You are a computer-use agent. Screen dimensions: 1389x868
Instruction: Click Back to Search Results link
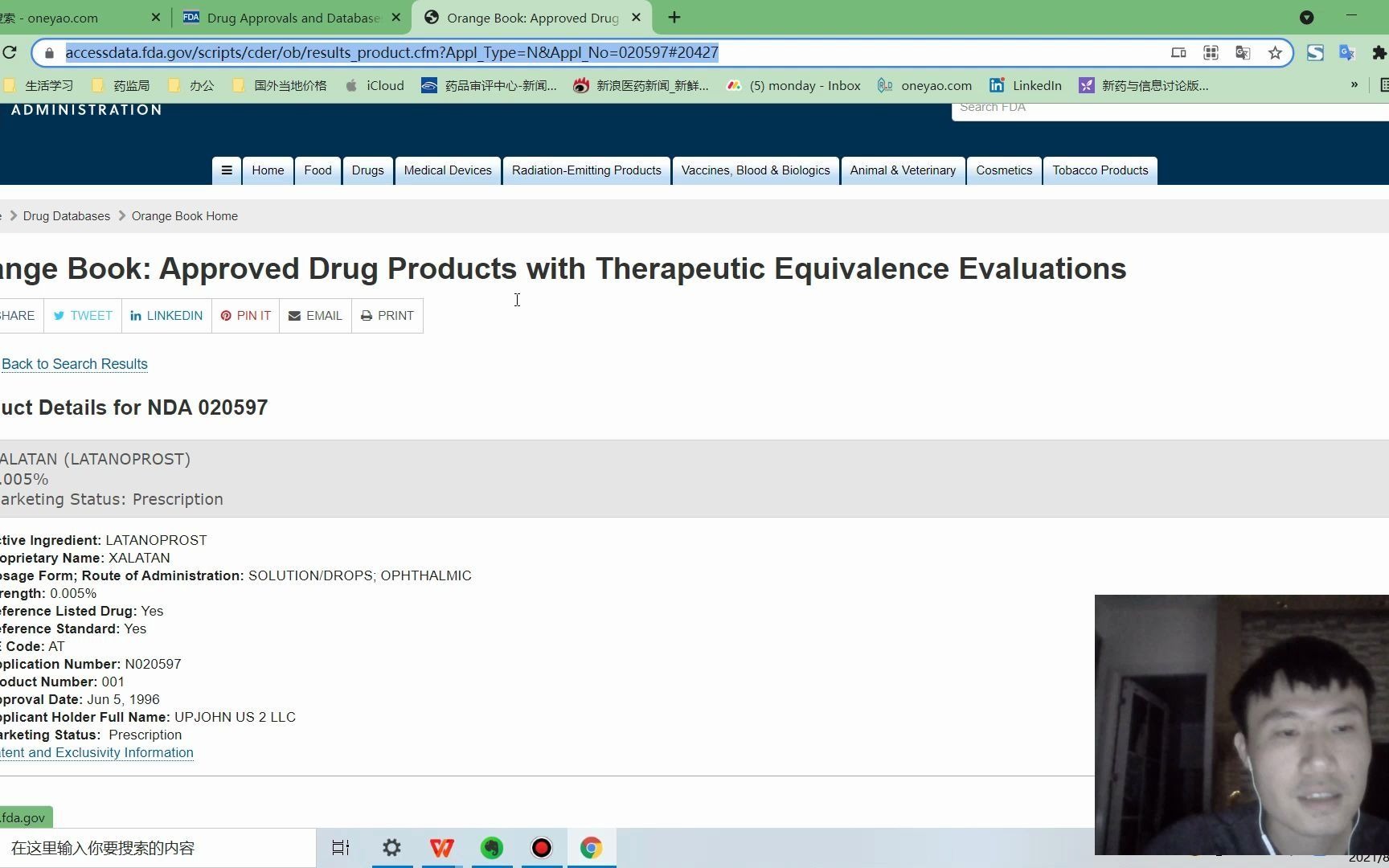tap(75, 364)
